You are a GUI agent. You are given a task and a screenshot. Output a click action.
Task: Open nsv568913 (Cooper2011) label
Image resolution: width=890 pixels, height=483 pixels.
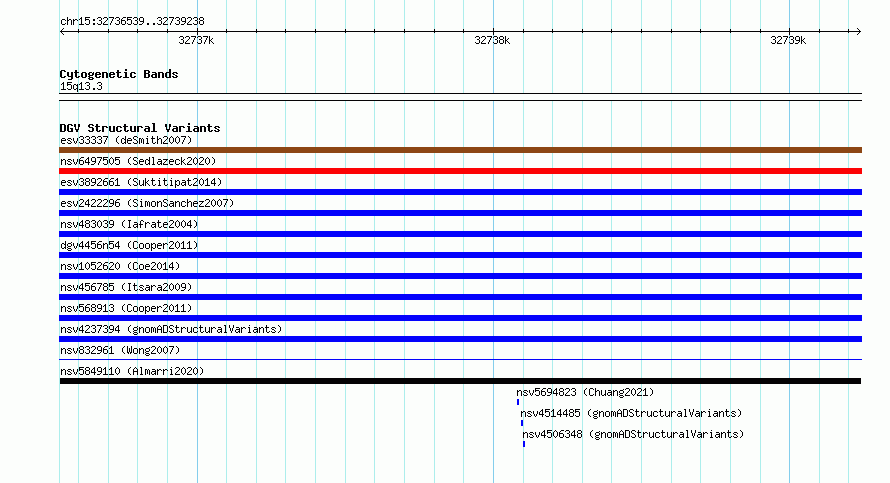click(x=126, y=308)
